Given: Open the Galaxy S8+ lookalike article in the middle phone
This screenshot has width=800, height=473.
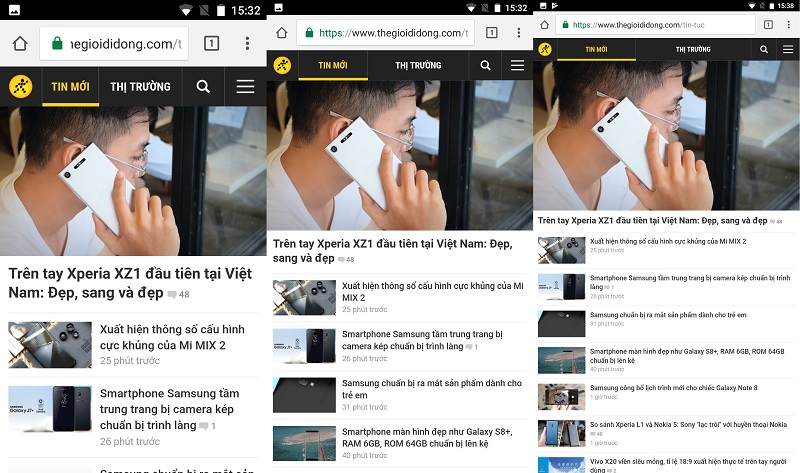Looking at the screenshot, I should point(428,437).
